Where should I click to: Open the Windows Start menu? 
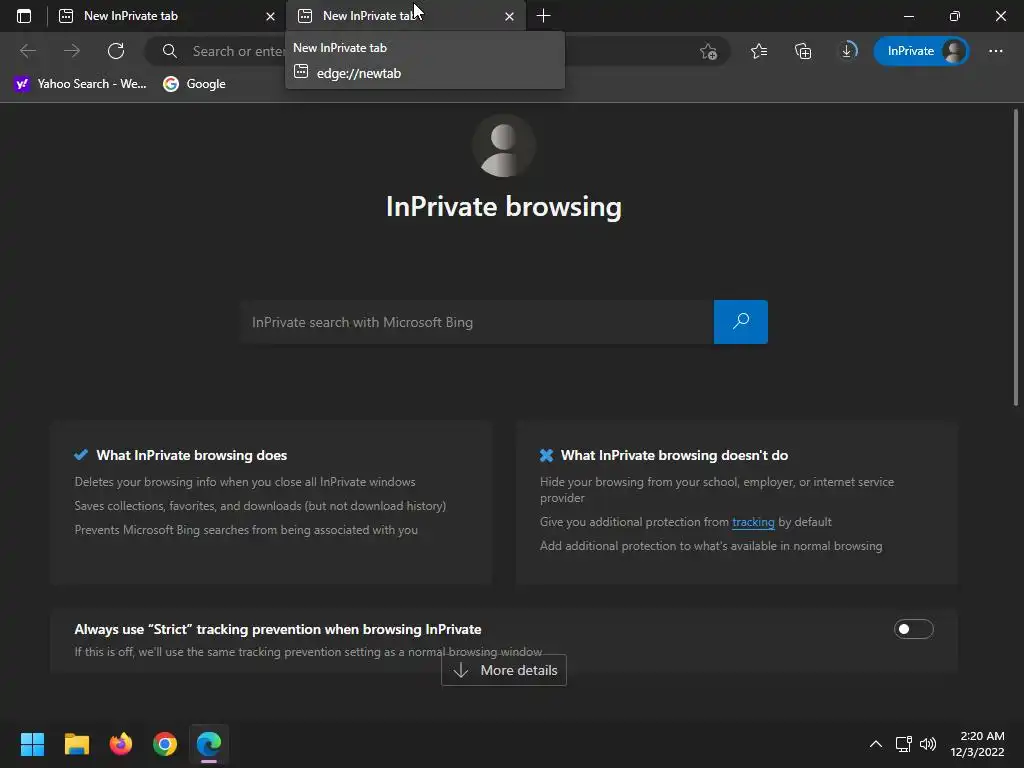click(32, 744)
